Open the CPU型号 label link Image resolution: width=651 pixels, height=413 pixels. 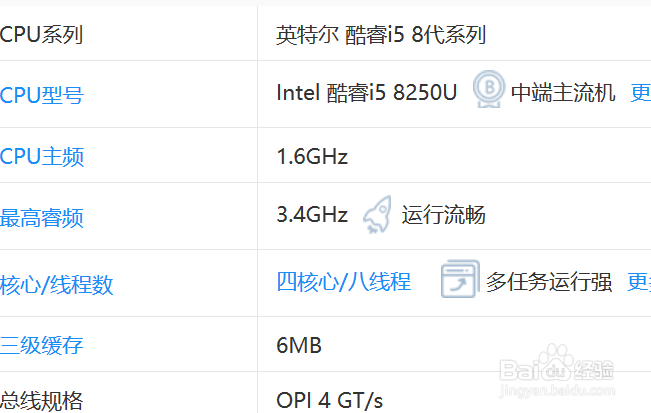point(42,95)
